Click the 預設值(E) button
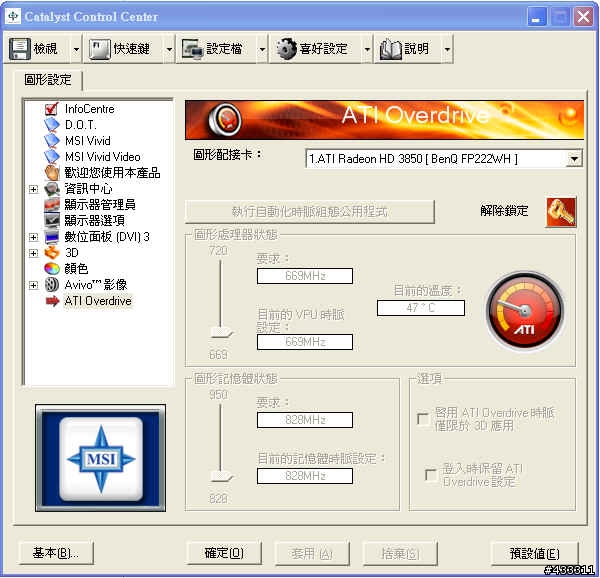 (534, 553)
